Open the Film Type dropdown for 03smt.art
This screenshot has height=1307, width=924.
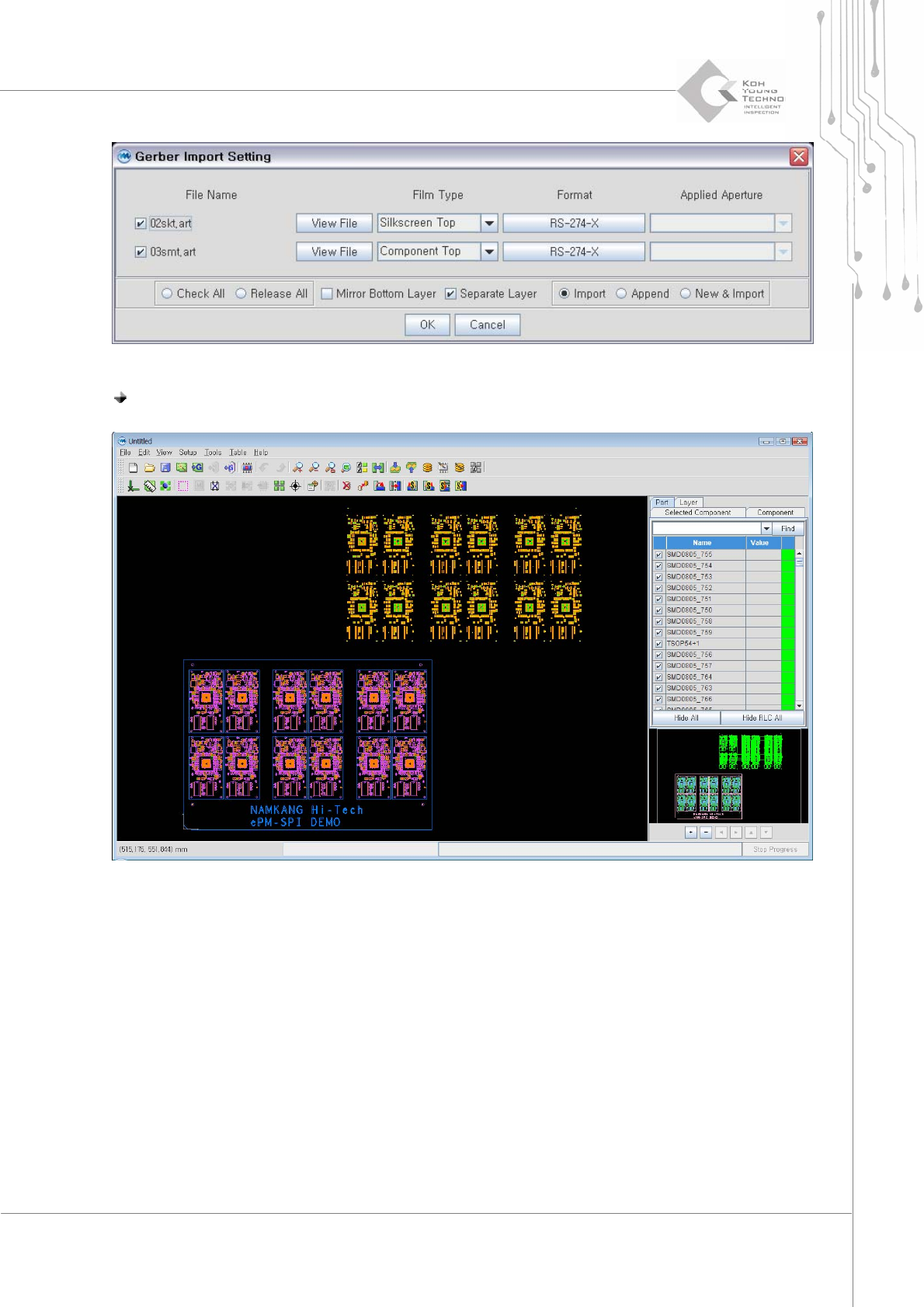[489, 252]
